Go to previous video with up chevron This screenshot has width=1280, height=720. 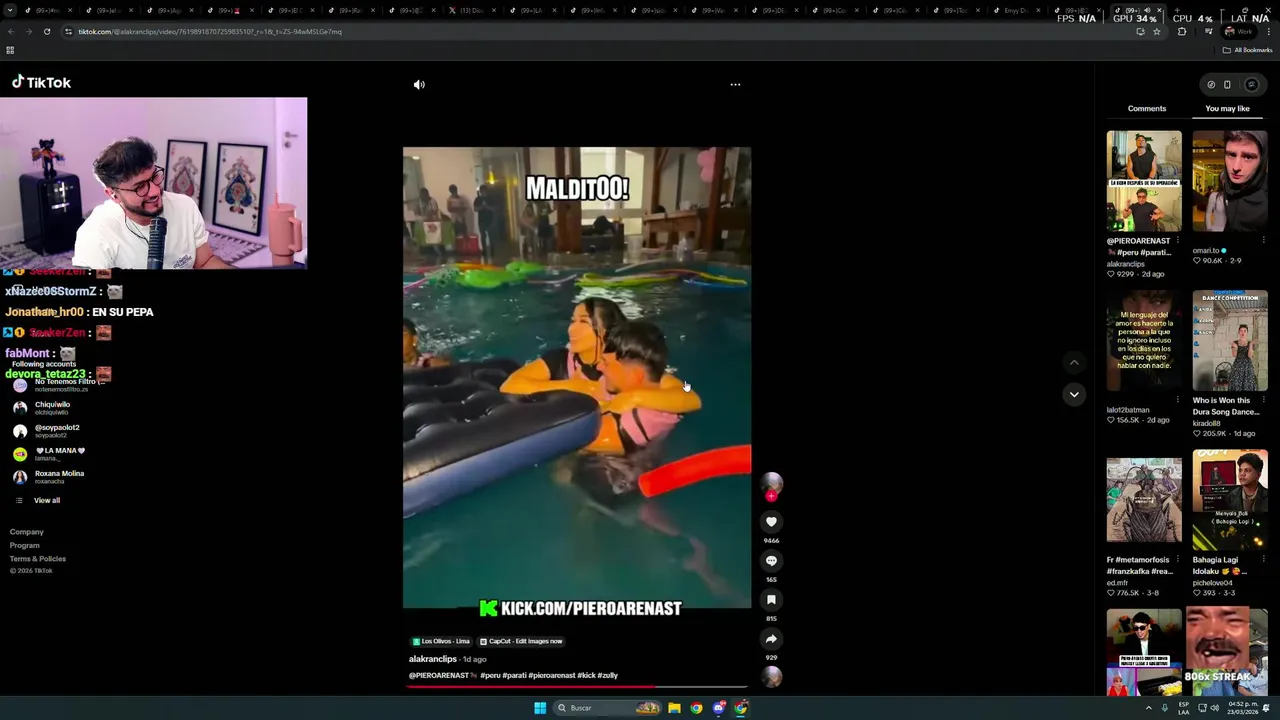1074,363
